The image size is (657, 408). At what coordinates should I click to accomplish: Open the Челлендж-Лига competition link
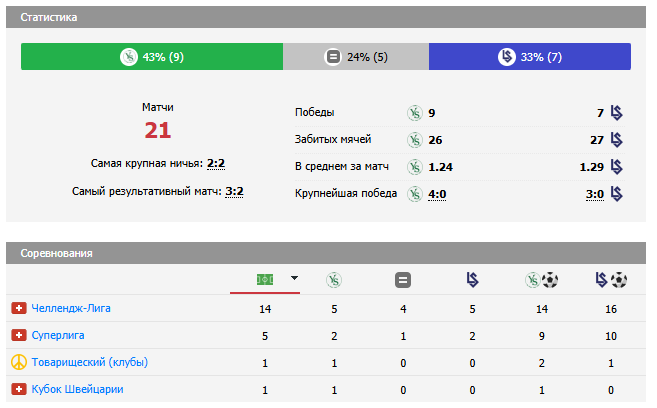71,308
